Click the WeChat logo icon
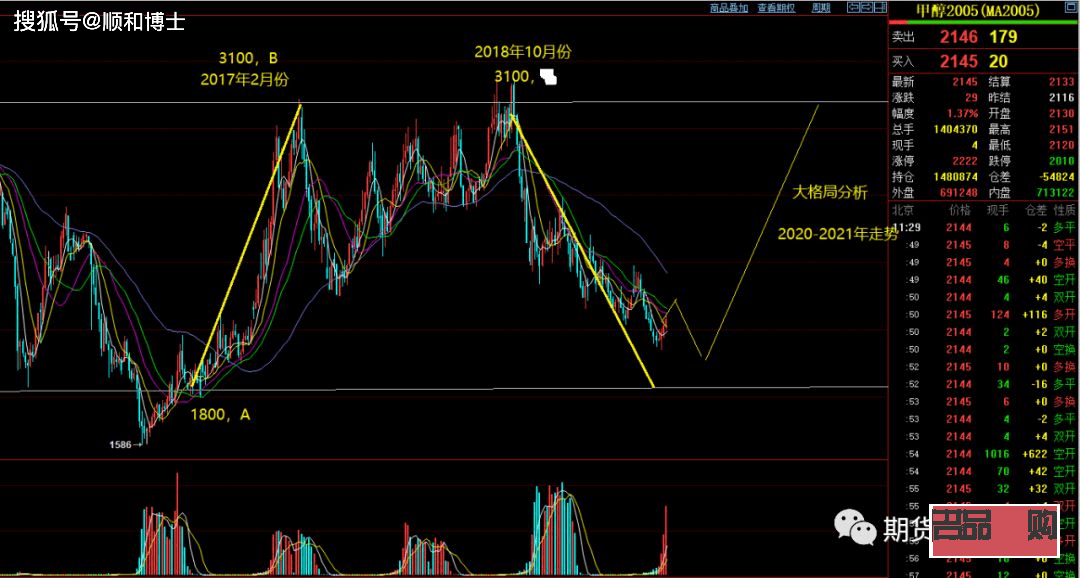Image resolution: width=1080 pixels, height=578 pixels. coord(853,527)
